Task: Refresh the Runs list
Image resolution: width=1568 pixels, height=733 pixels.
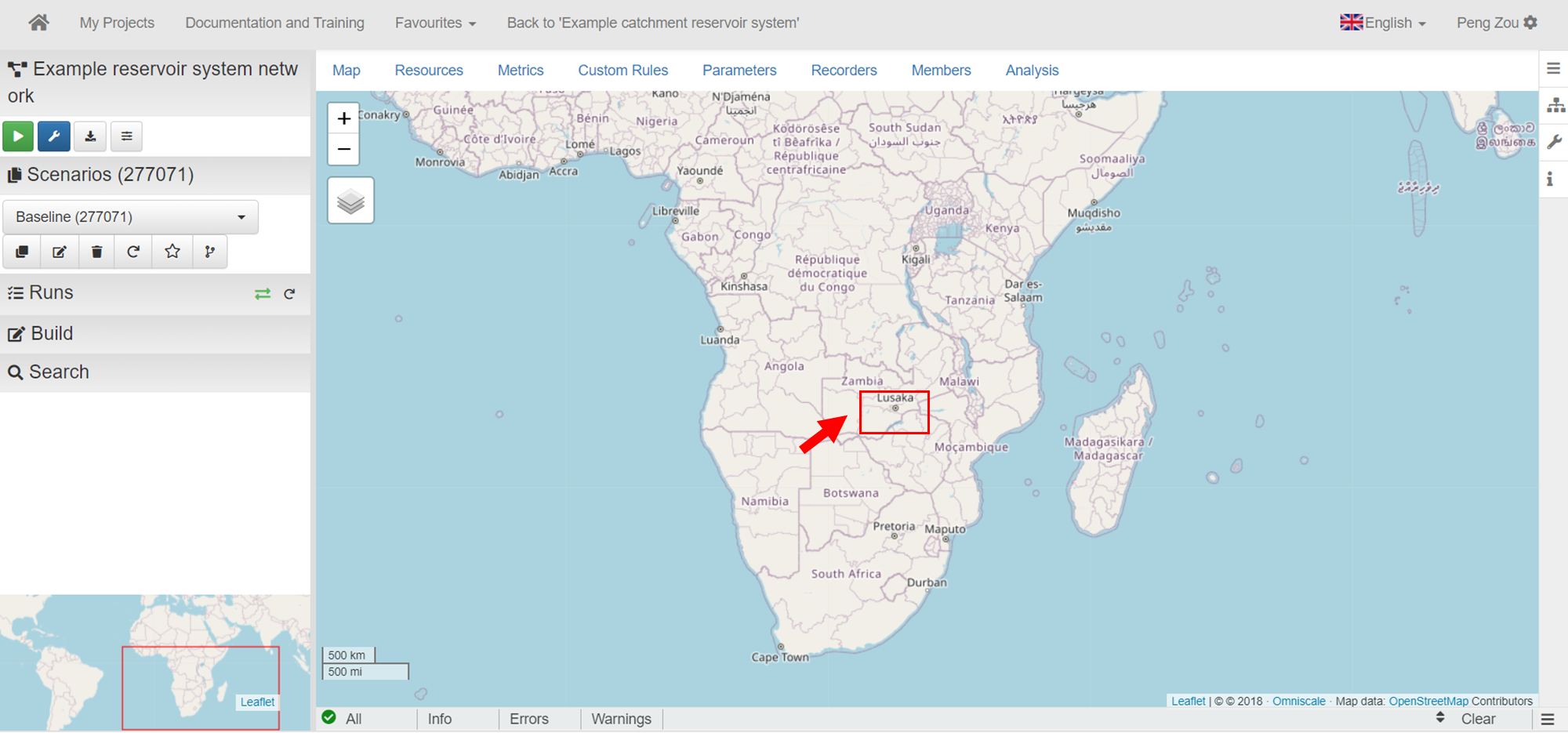Action: click(x=289, y=294)
